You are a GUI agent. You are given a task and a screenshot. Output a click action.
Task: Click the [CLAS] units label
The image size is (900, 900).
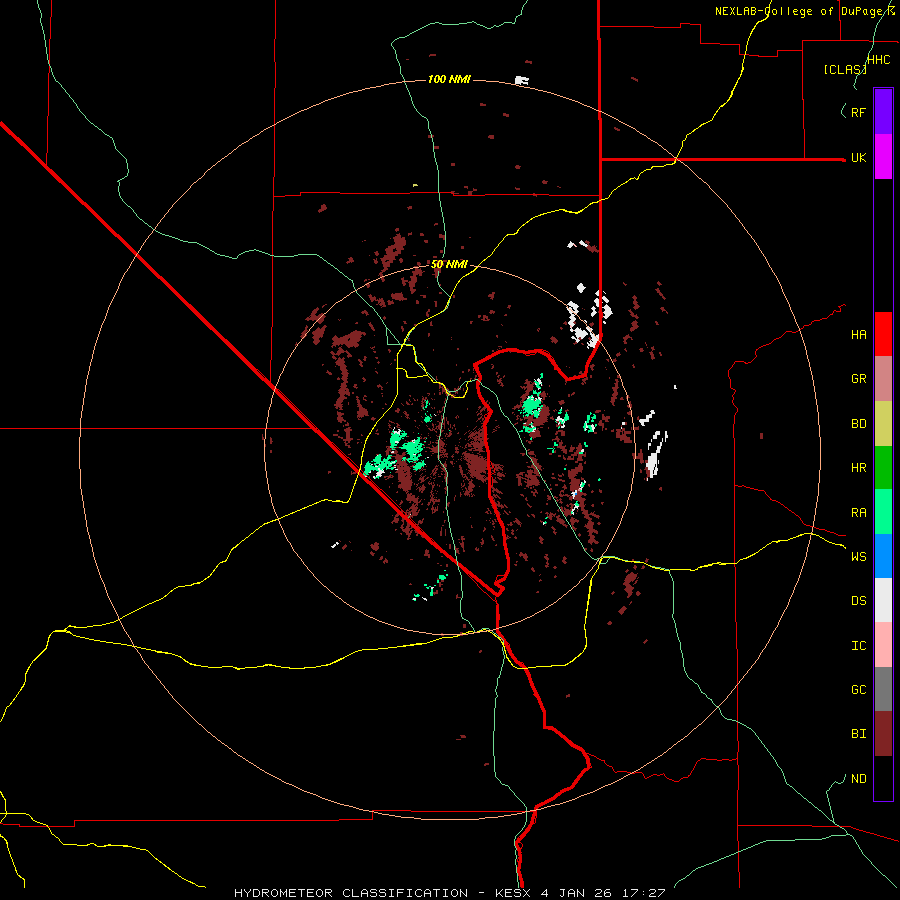pyautogui.click(x=845, y=69)
